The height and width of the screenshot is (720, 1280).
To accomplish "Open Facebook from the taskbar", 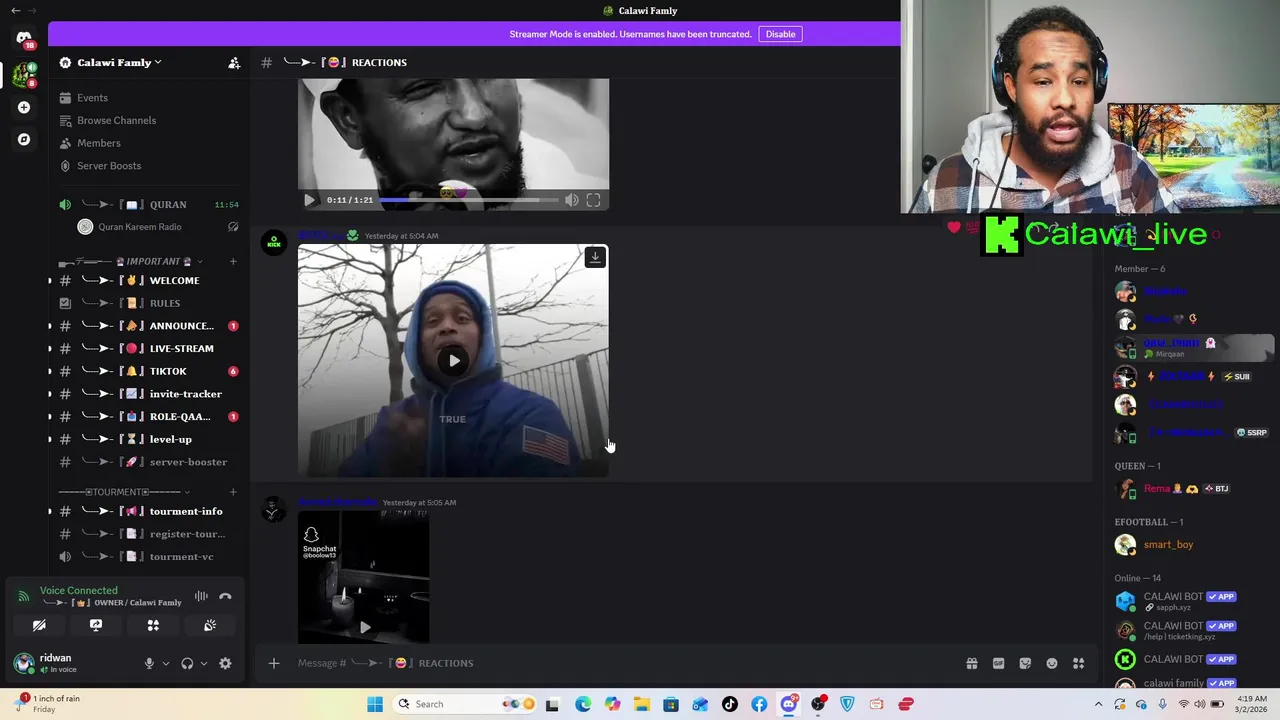I will (759, 704).
